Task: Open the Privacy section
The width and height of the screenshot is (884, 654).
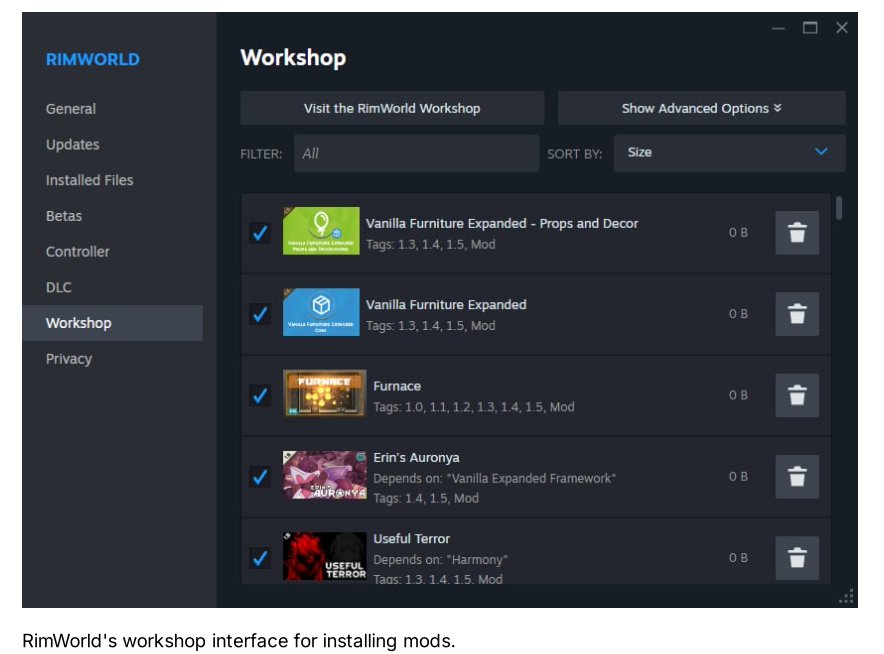Action: (69, 359)
